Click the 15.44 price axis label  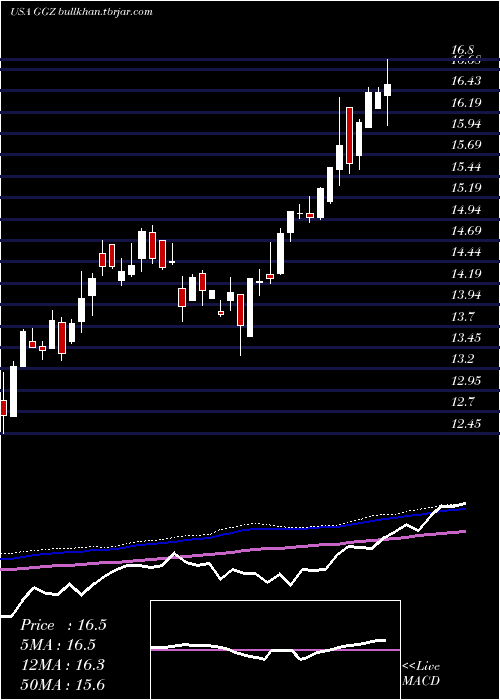(x=466, y=167)
